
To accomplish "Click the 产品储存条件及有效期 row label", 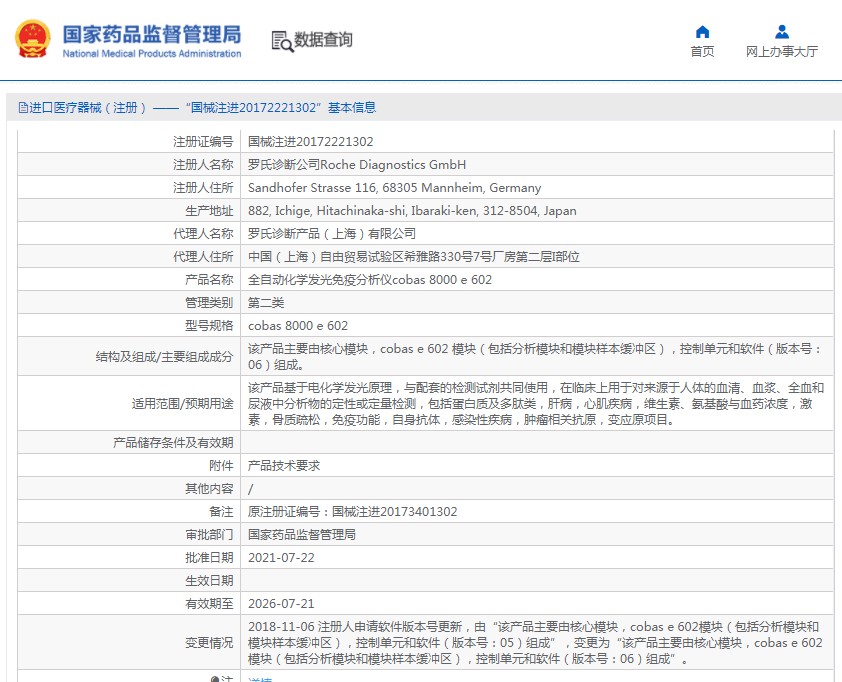I will point(173,443).
